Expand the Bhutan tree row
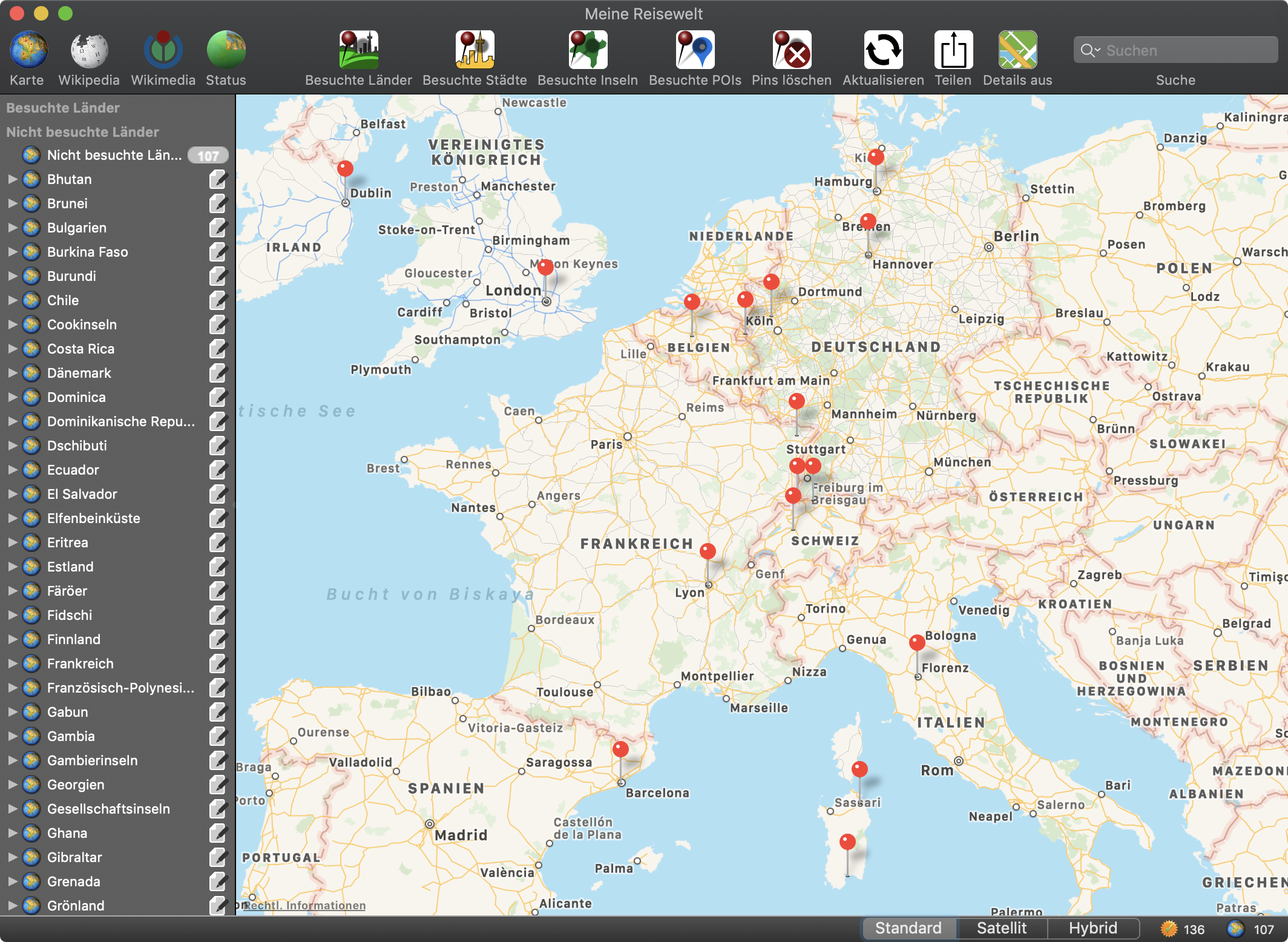The width and height of the screenshot is (1288, 942). [13, 179]
